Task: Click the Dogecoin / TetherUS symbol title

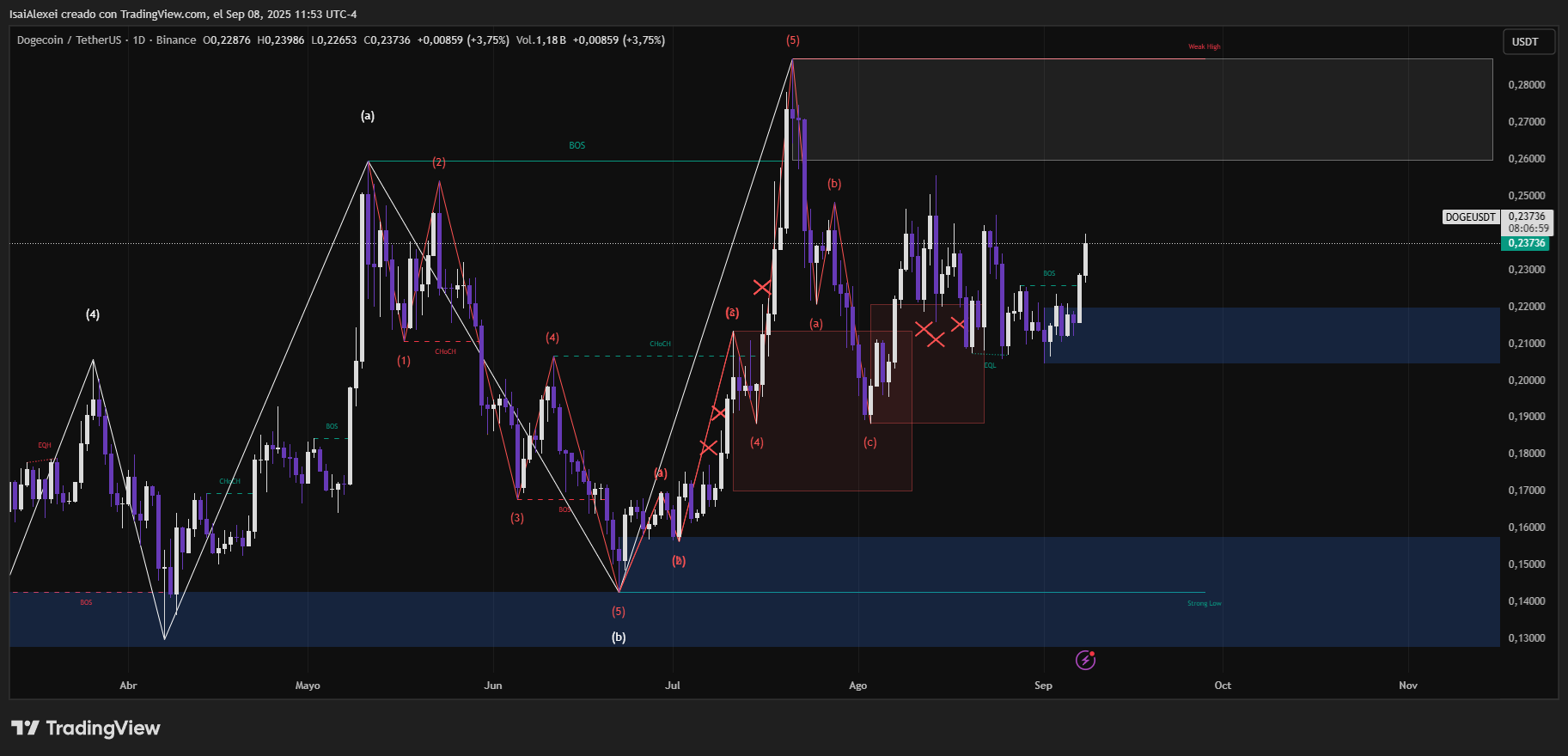Action: (69, 40)
